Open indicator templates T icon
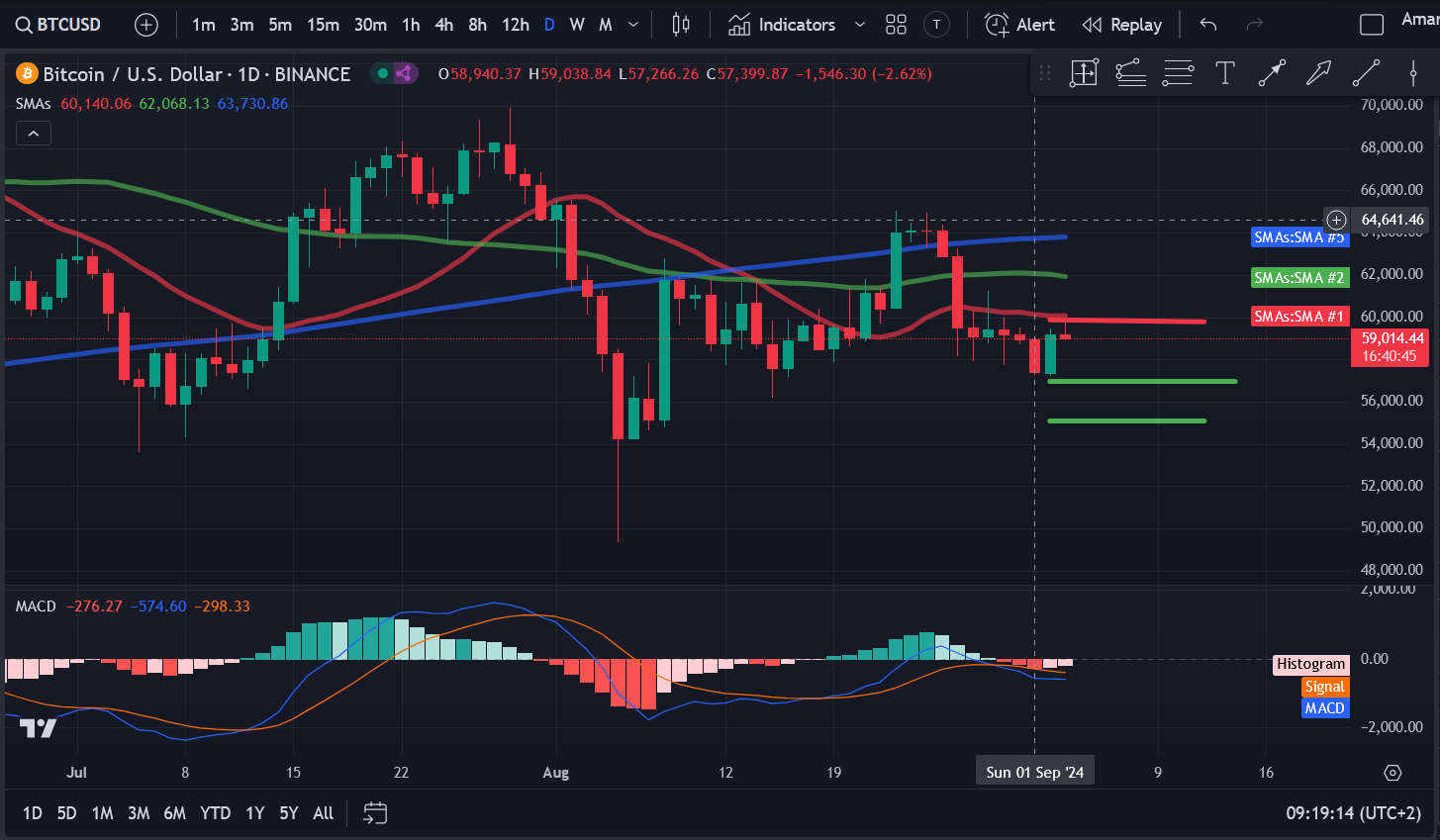The width and height of the screenshot is (1440, 840). click(x=936, y=25)
